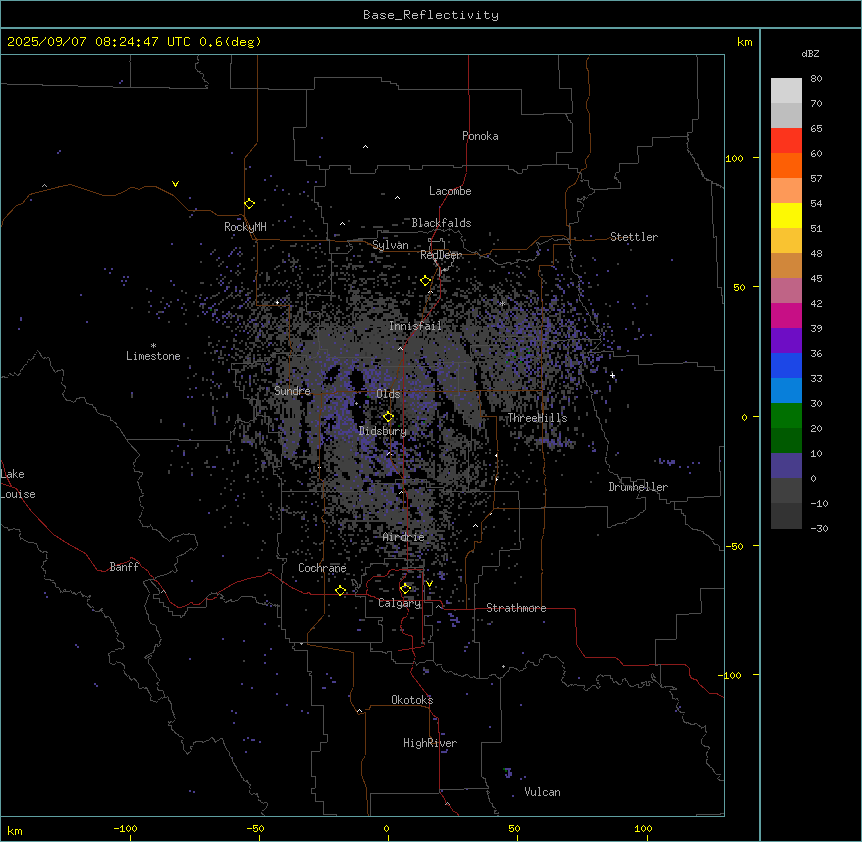Image resolution: width=862 pixels, height=842 pixels.
Task: Click the Olds city label
Action: pos(388,394)
